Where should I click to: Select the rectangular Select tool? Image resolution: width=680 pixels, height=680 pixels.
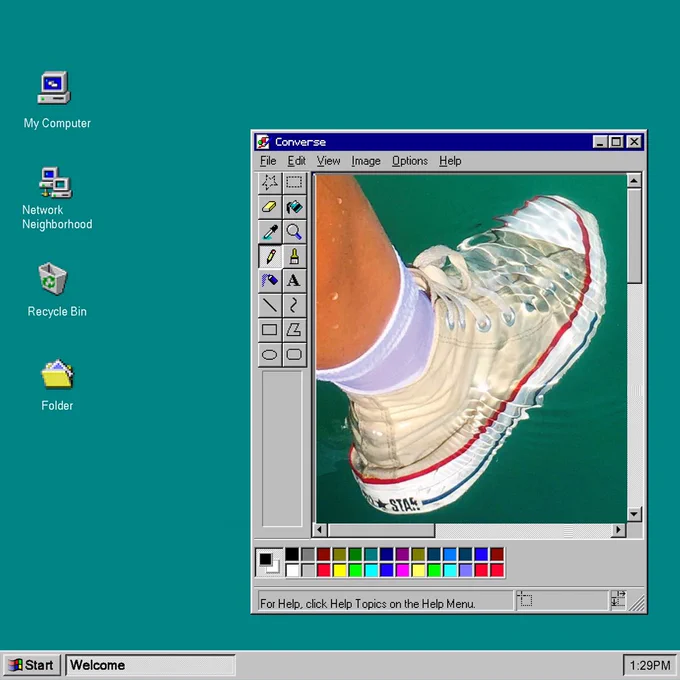[x=294, y=182]
